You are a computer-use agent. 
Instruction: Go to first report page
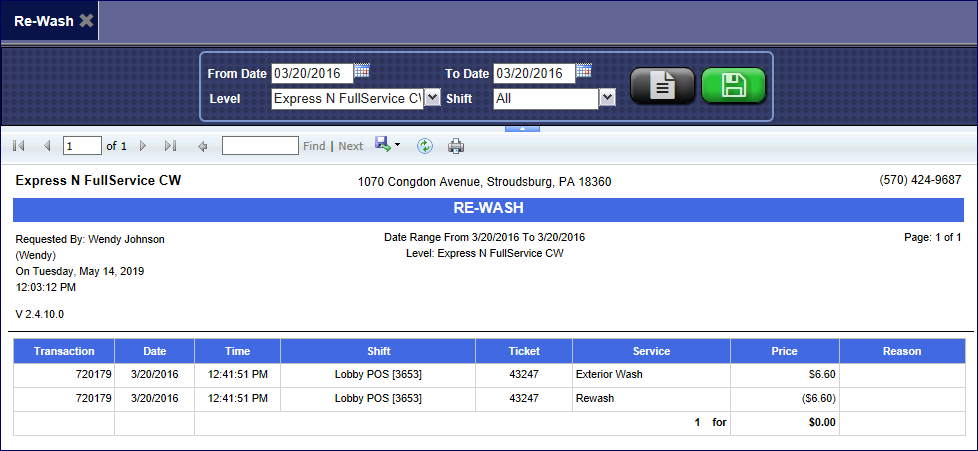(x=19, y=146)
